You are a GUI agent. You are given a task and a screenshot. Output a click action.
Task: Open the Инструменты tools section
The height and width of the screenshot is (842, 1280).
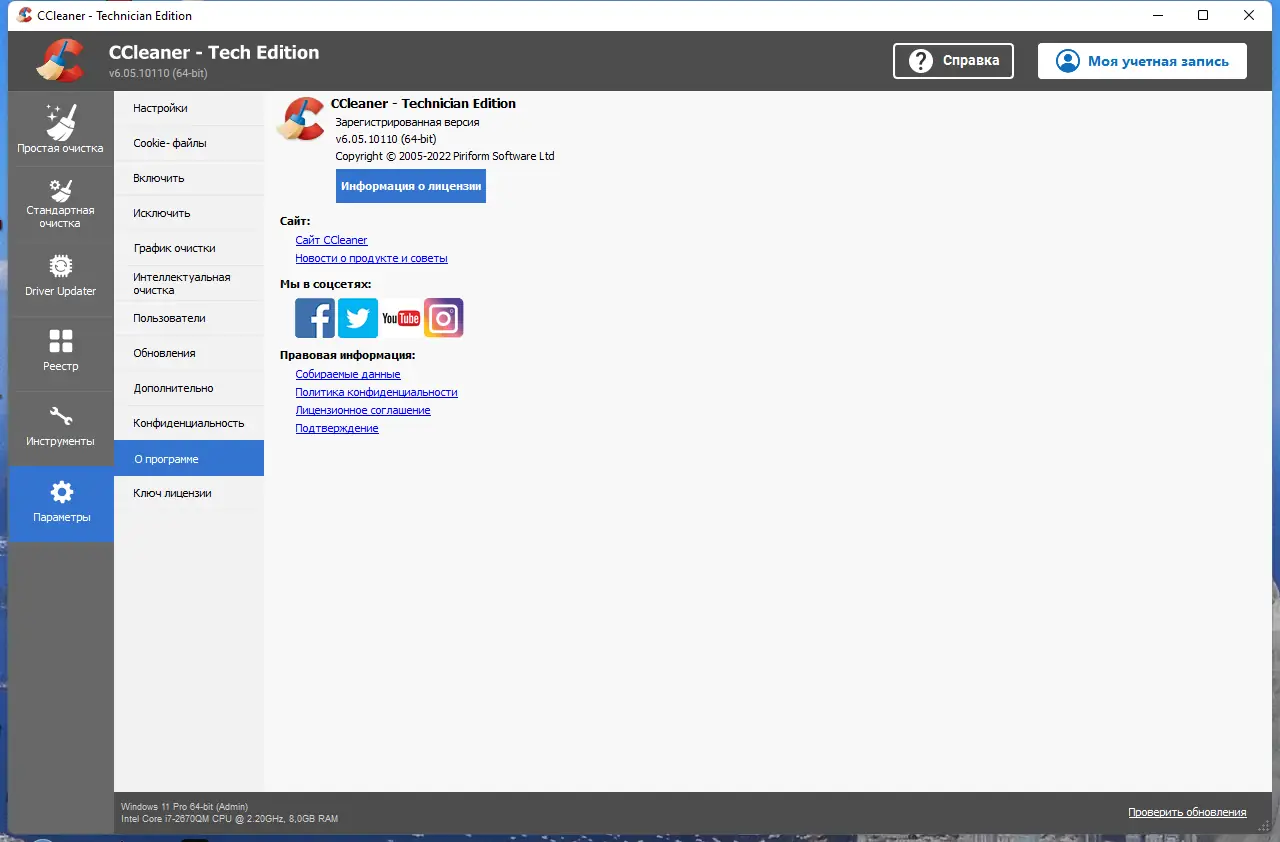pos(60,429)
